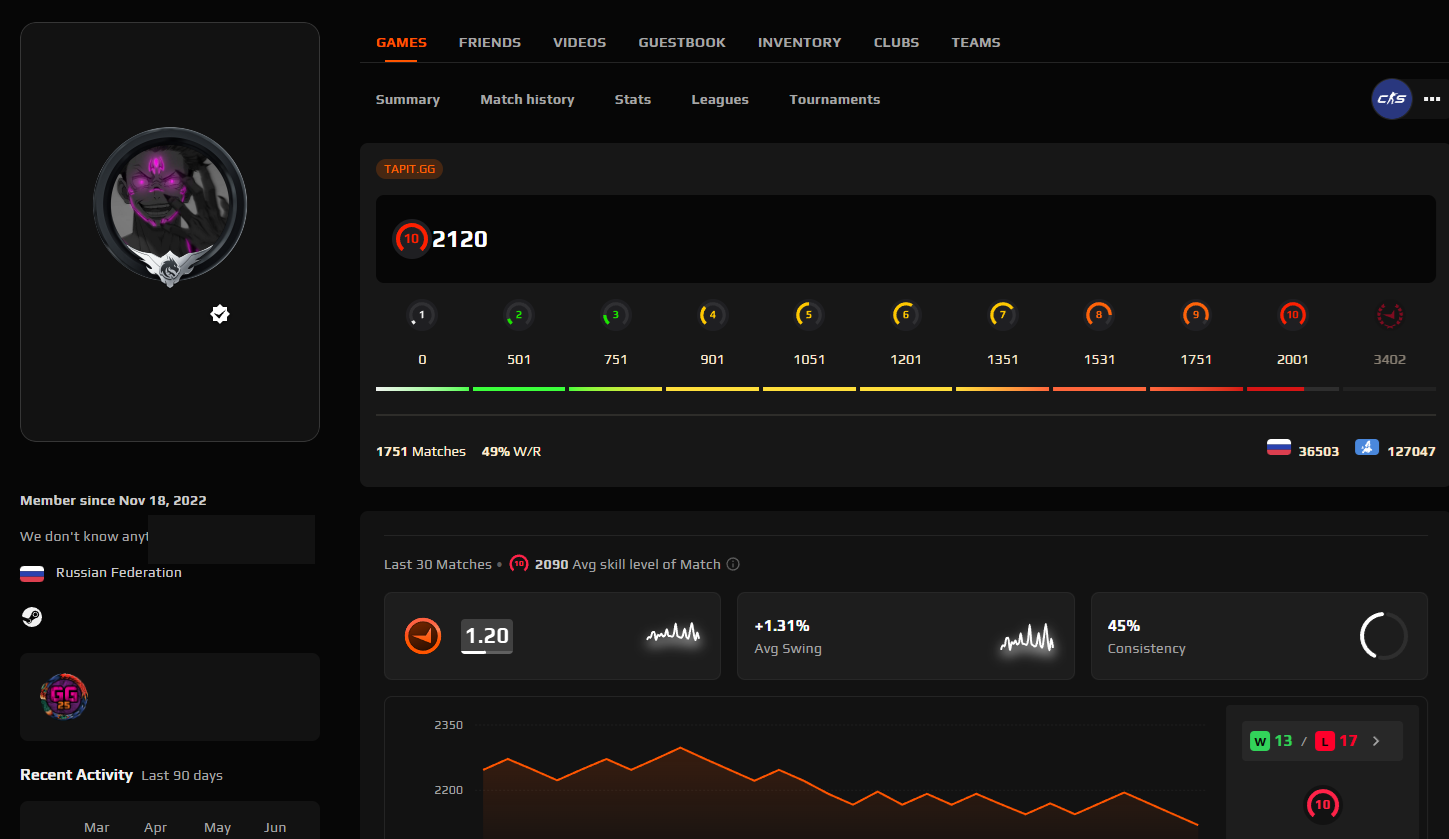This screenshot has width=1449, height=839.
Task: Click the Russian Federation flag in the sidebar
Action: click(x=32, y=574)
